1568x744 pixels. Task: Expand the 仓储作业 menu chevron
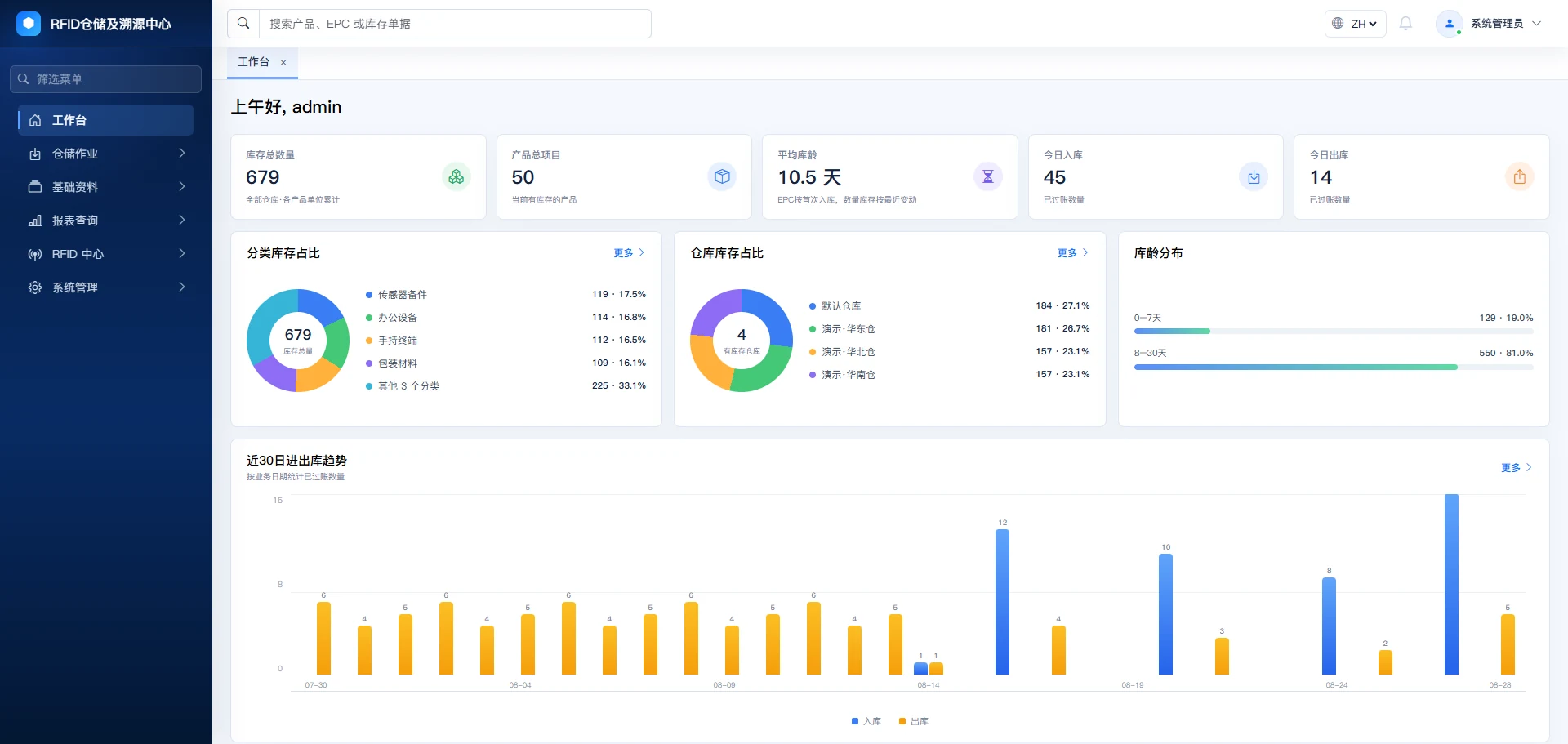(182, 153)
